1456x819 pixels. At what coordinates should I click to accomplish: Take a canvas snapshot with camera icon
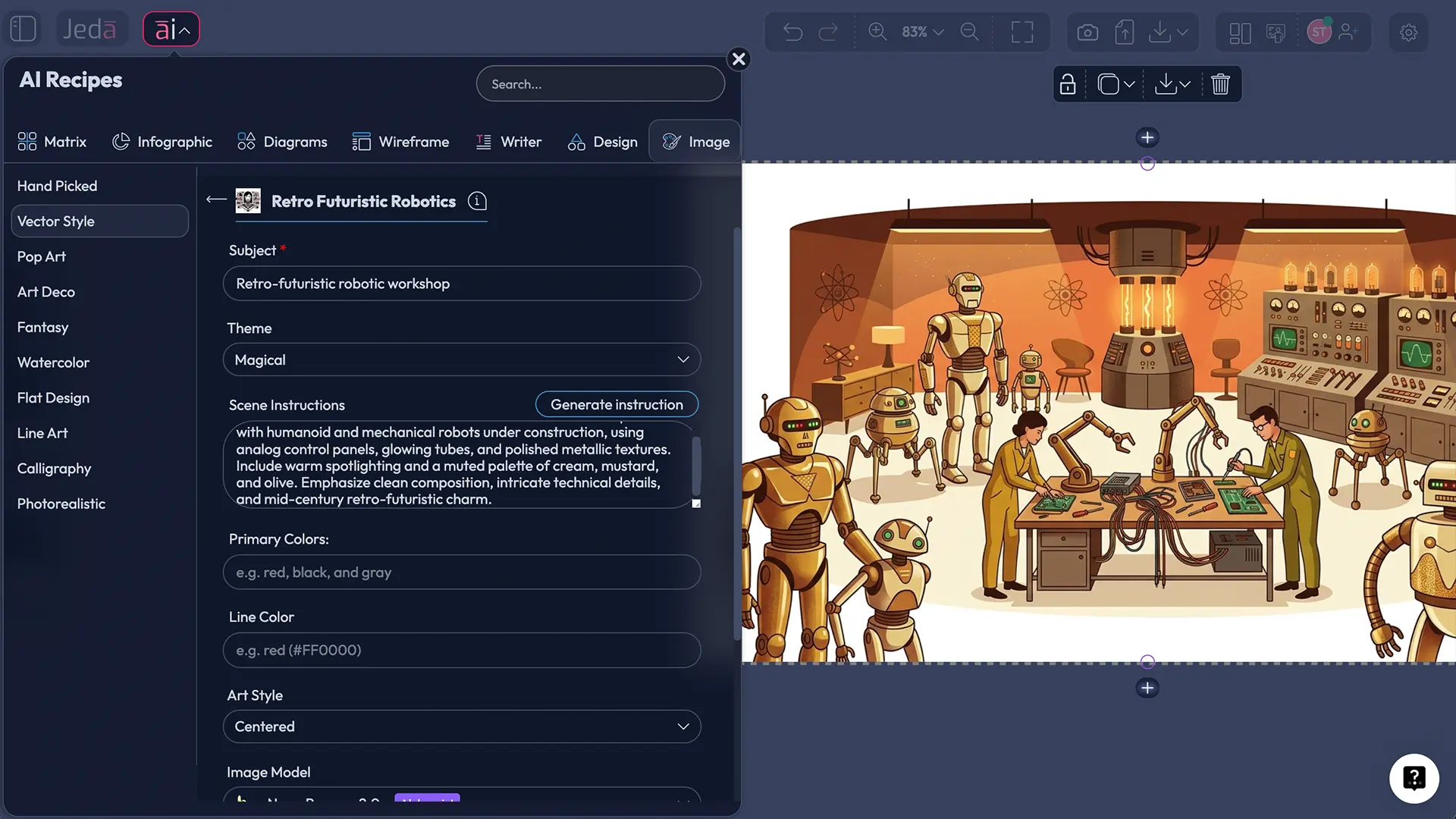1087,33
